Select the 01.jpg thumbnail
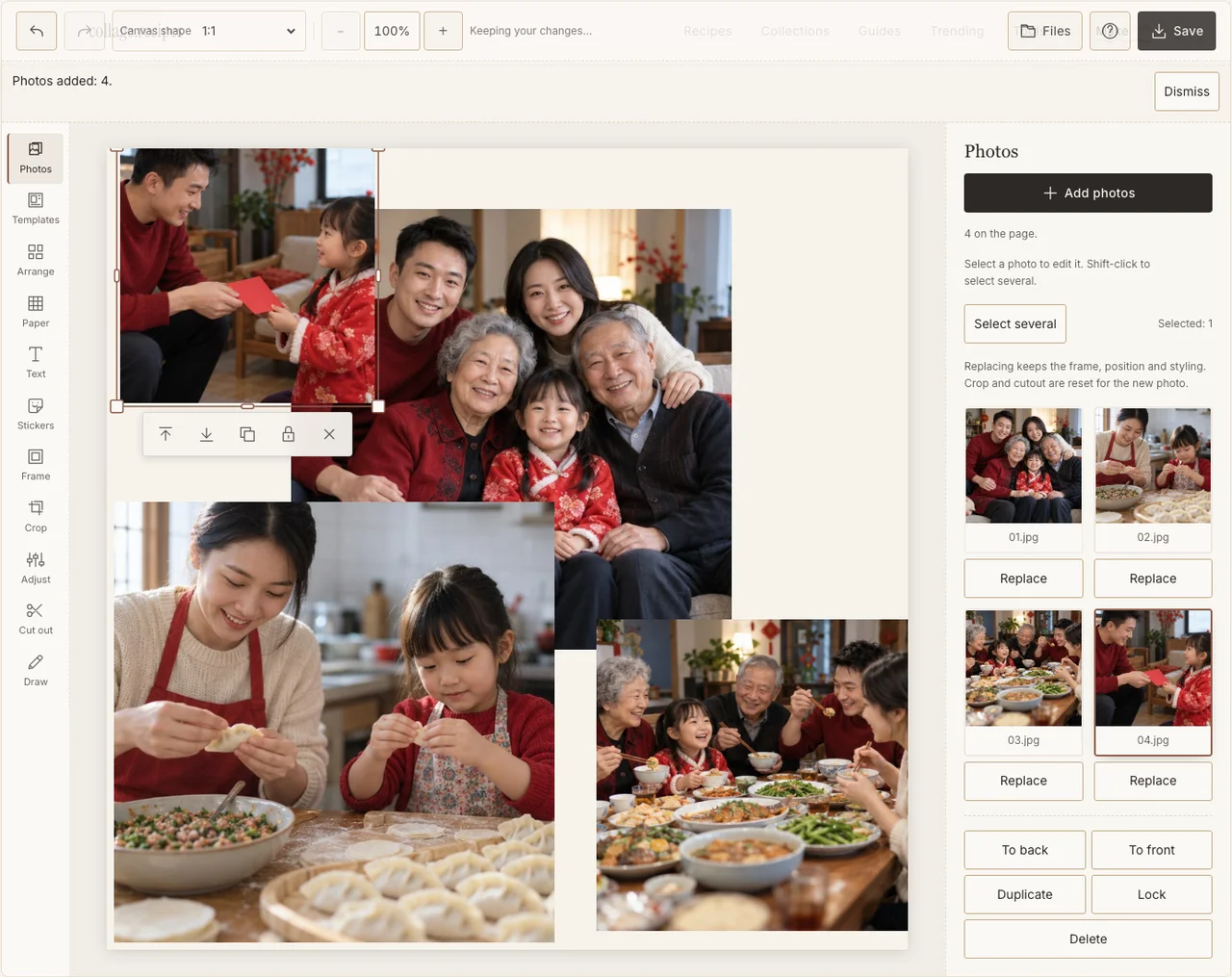The height and width of the screenshot is (977, 1232). (x=1024, y=478)
